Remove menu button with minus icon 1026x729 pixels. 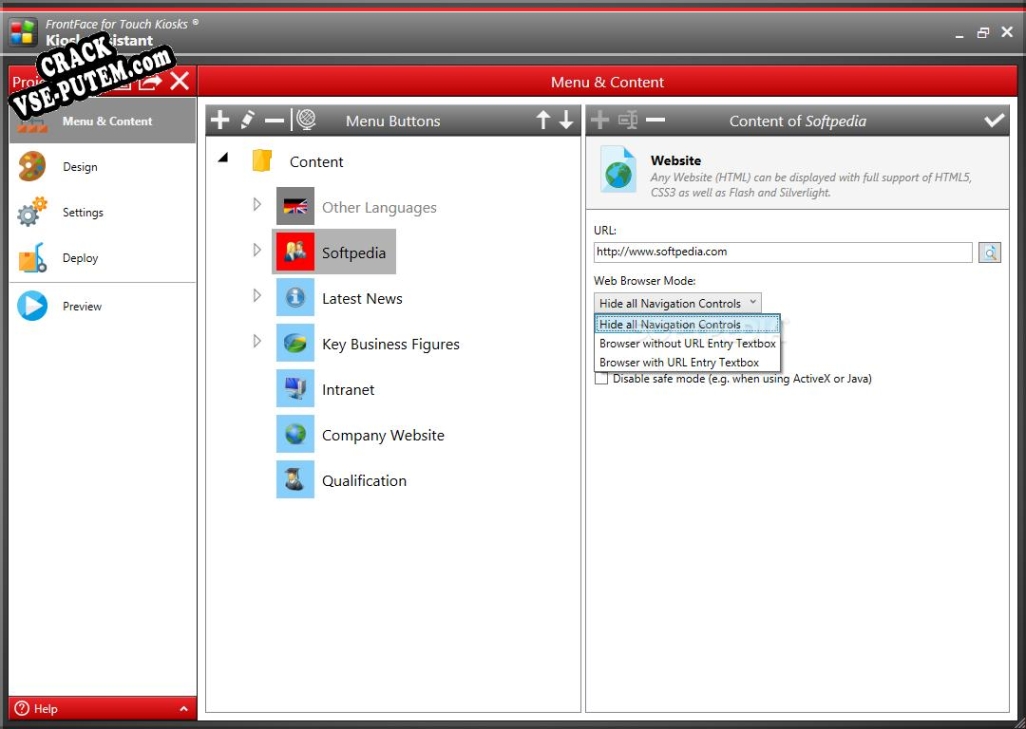(x=274, y=120)
